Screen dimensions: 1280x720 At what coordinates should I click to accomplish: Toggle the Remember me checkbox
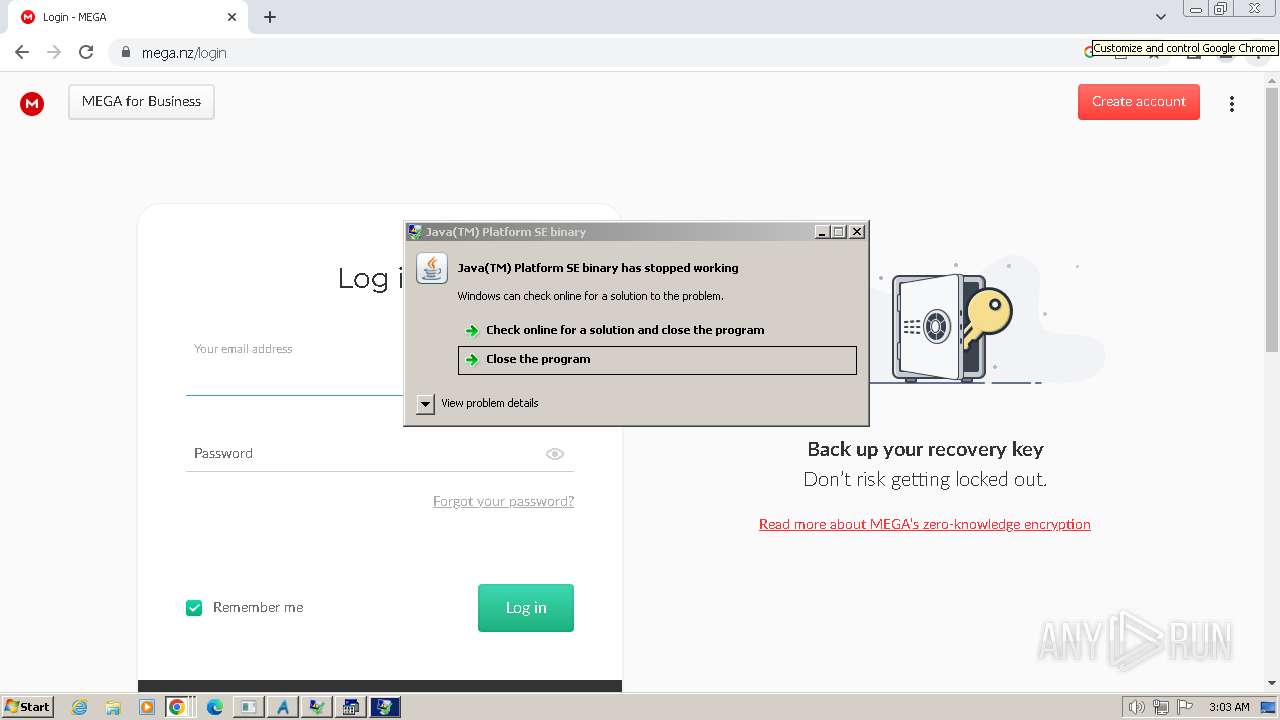[x=194, y=608]
